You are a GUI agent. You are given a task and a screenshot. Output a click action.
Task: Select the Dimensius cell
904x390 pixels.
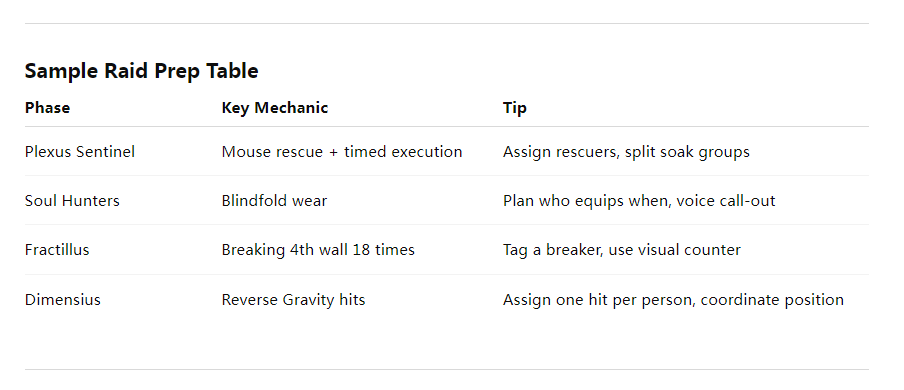tap(62, 300)
